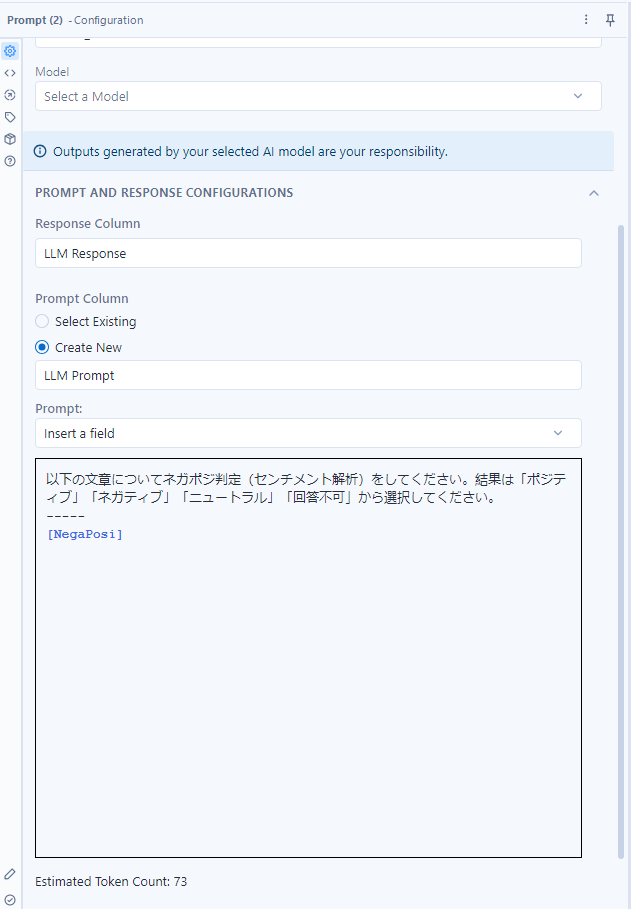This screenshot has height=909, width=631.
Task: Click the [NegaPosi] field token in prompt
Action: [85, 534]
